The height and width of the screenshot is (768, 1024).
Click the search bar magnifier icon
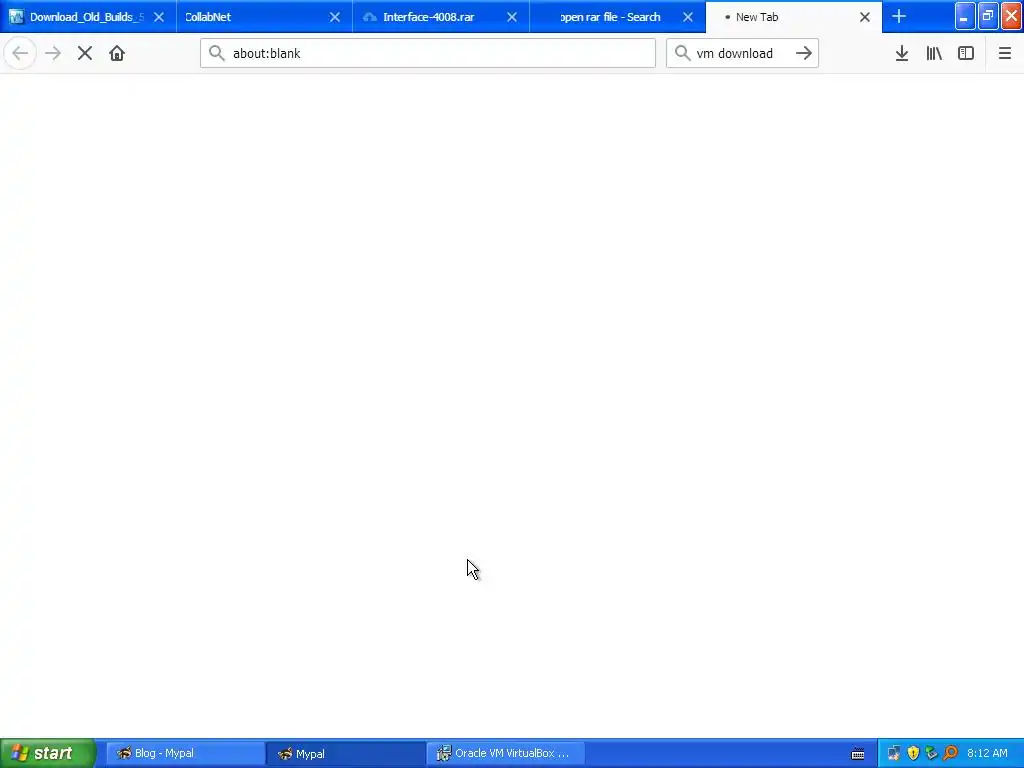pyautogui.click(x=682, y=53)
